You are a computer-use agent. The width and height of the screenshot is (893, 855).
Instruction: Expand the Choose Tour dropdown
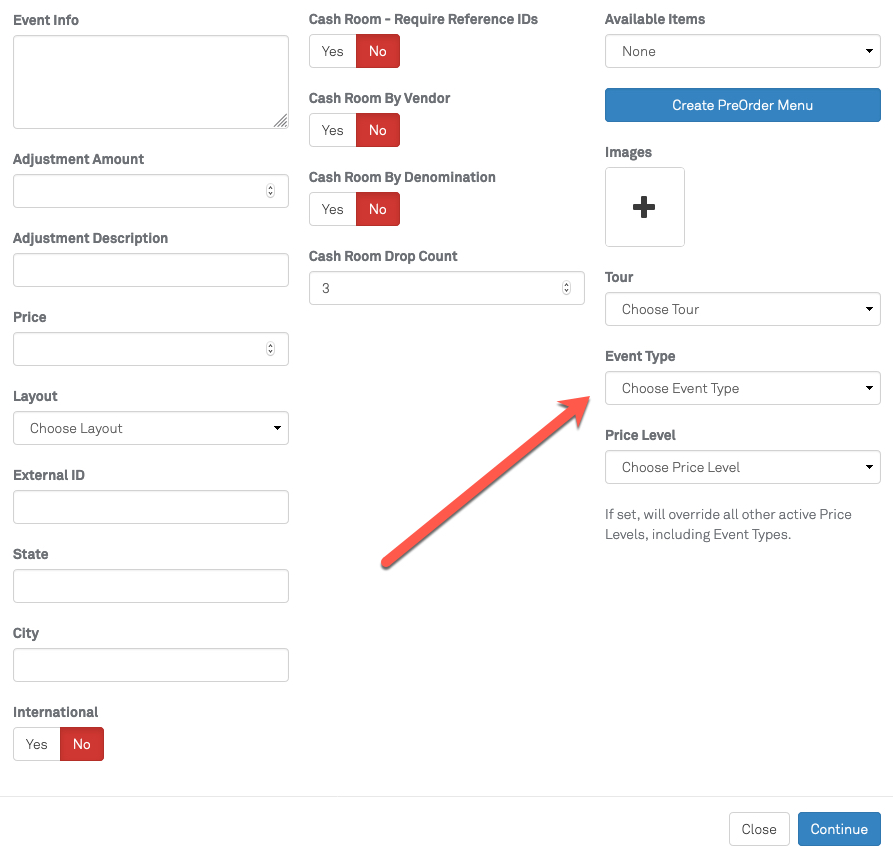pyautogui.click(x=742, y=309)
